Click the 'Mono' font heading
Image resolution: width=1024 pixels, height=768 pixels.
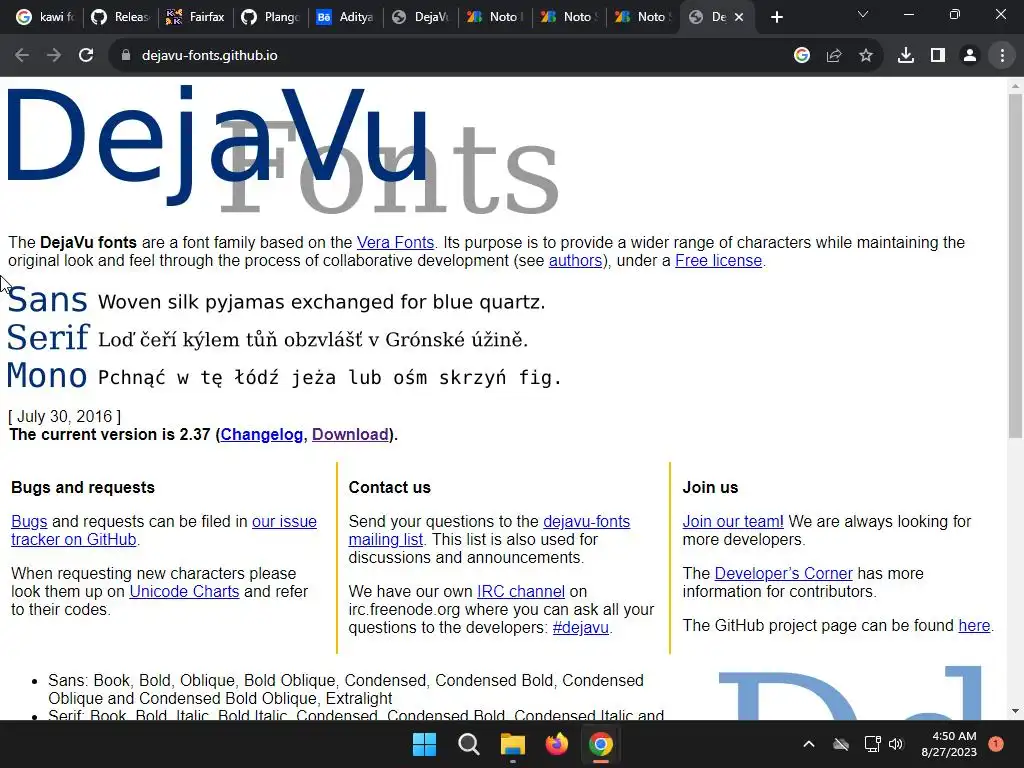click(47, 376)
